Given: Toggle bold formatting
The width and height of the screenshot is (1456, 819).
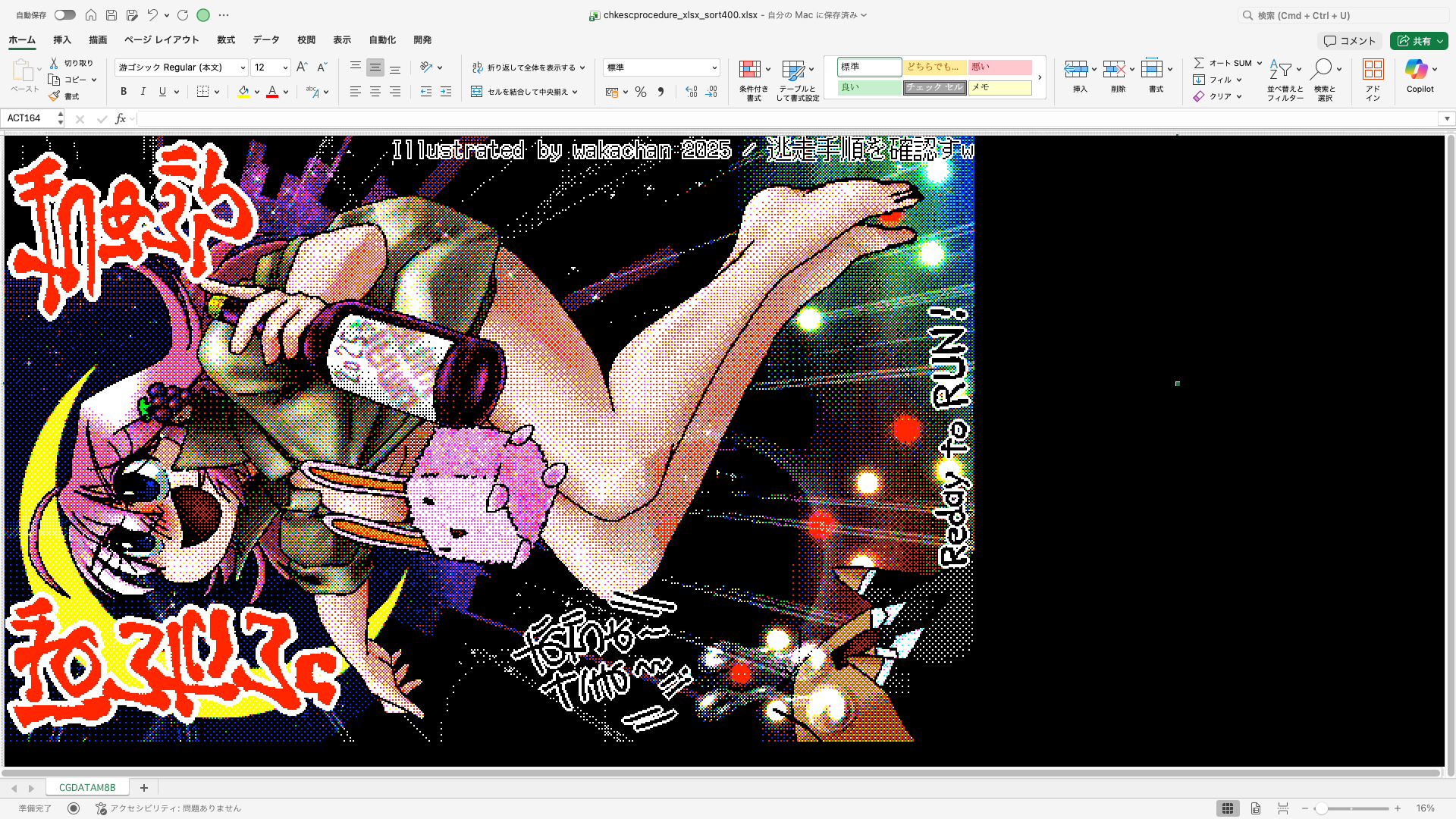Looking at the screenshot, I should tap(123, 91).
